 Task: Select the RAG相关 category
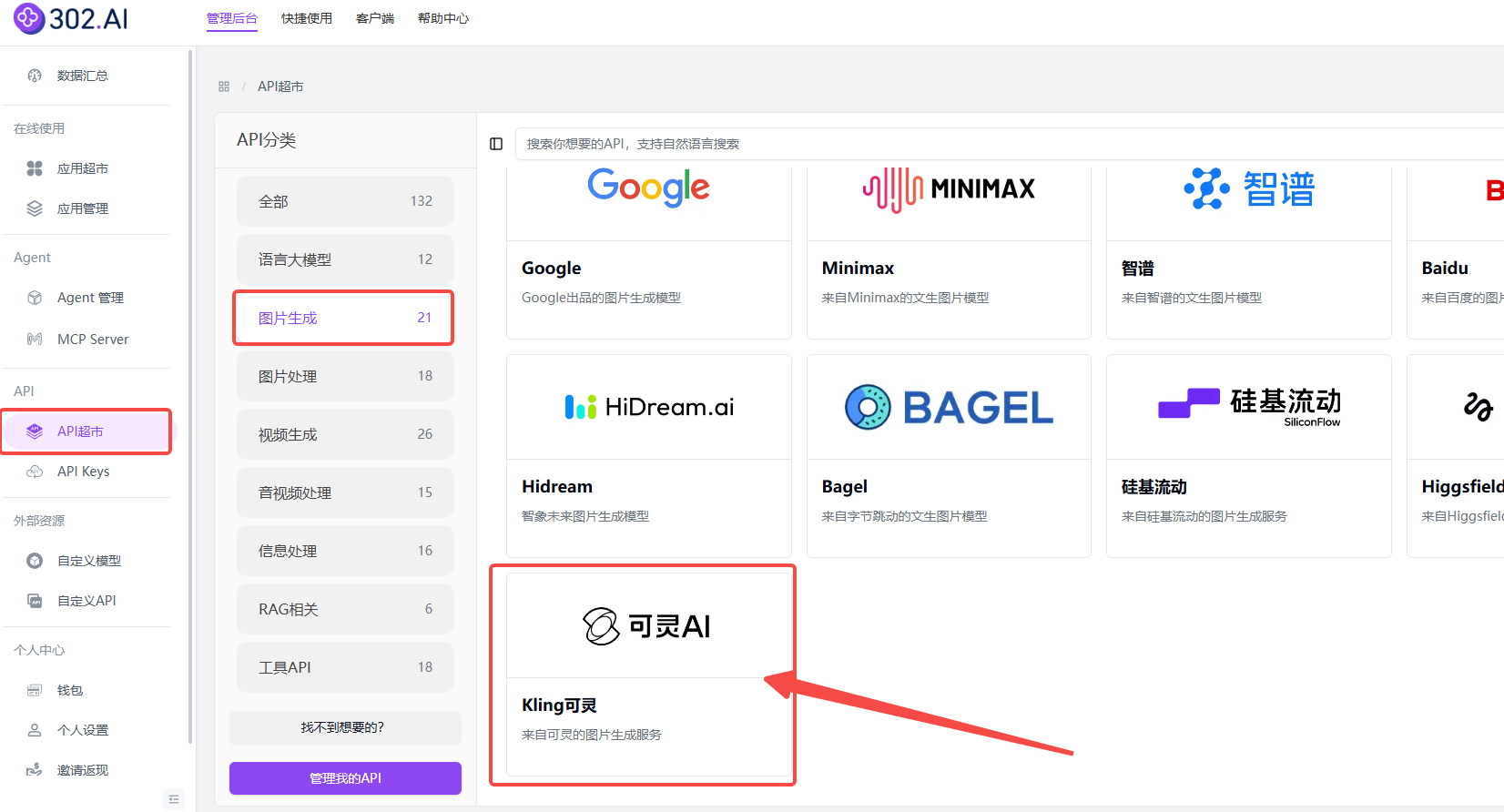coord(345,609)
